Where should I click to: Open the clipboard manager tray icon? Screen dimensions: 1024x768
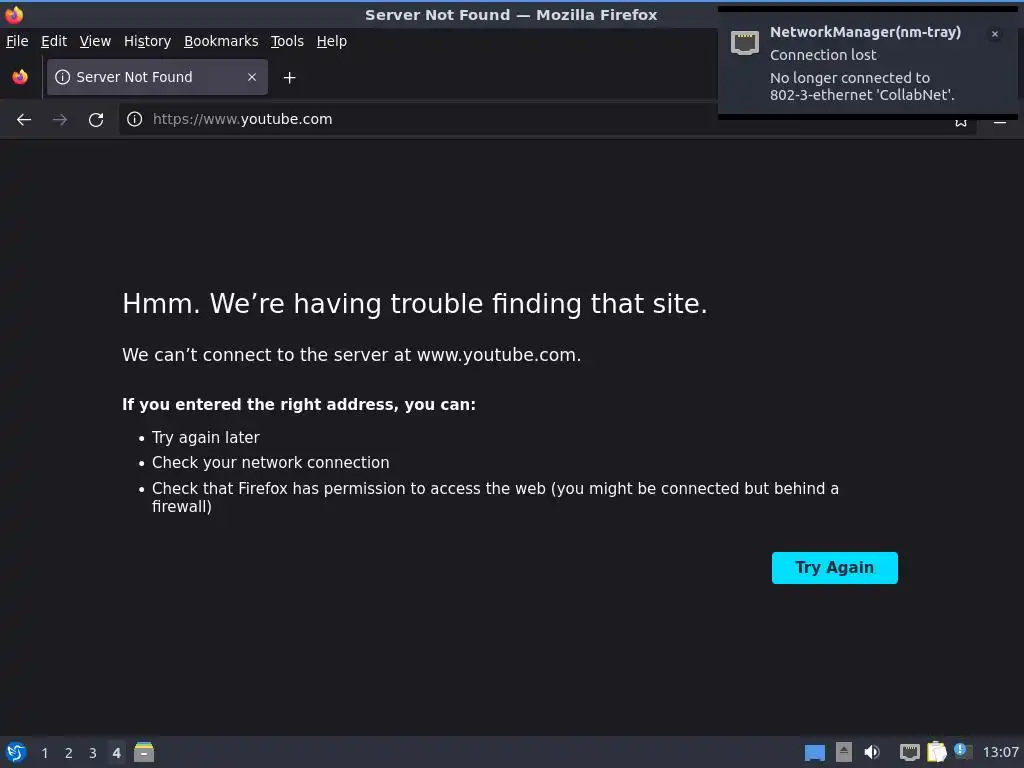coord(936,752)
